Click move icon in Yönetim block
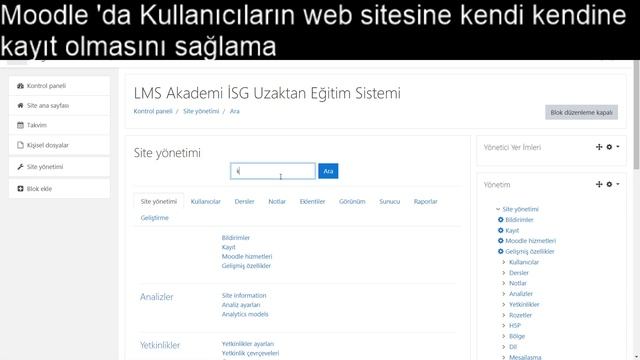This screenshot has height=360, width=640. pos(599,184)
